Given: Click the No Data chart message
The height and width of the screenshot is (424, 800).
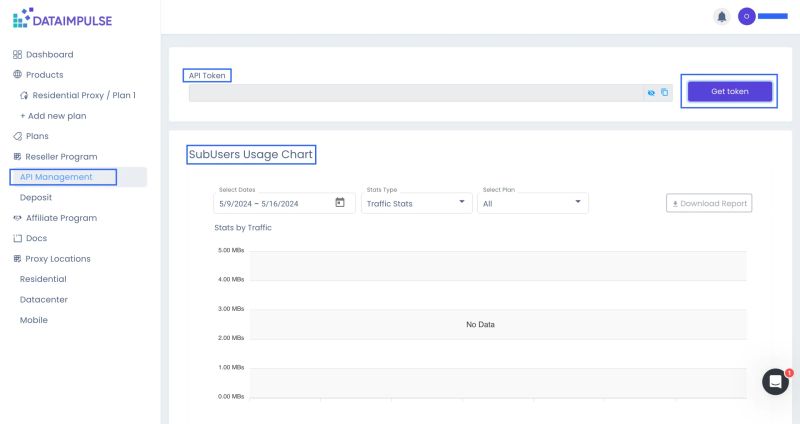Looking at the screenshot, I should coord(480,325).
